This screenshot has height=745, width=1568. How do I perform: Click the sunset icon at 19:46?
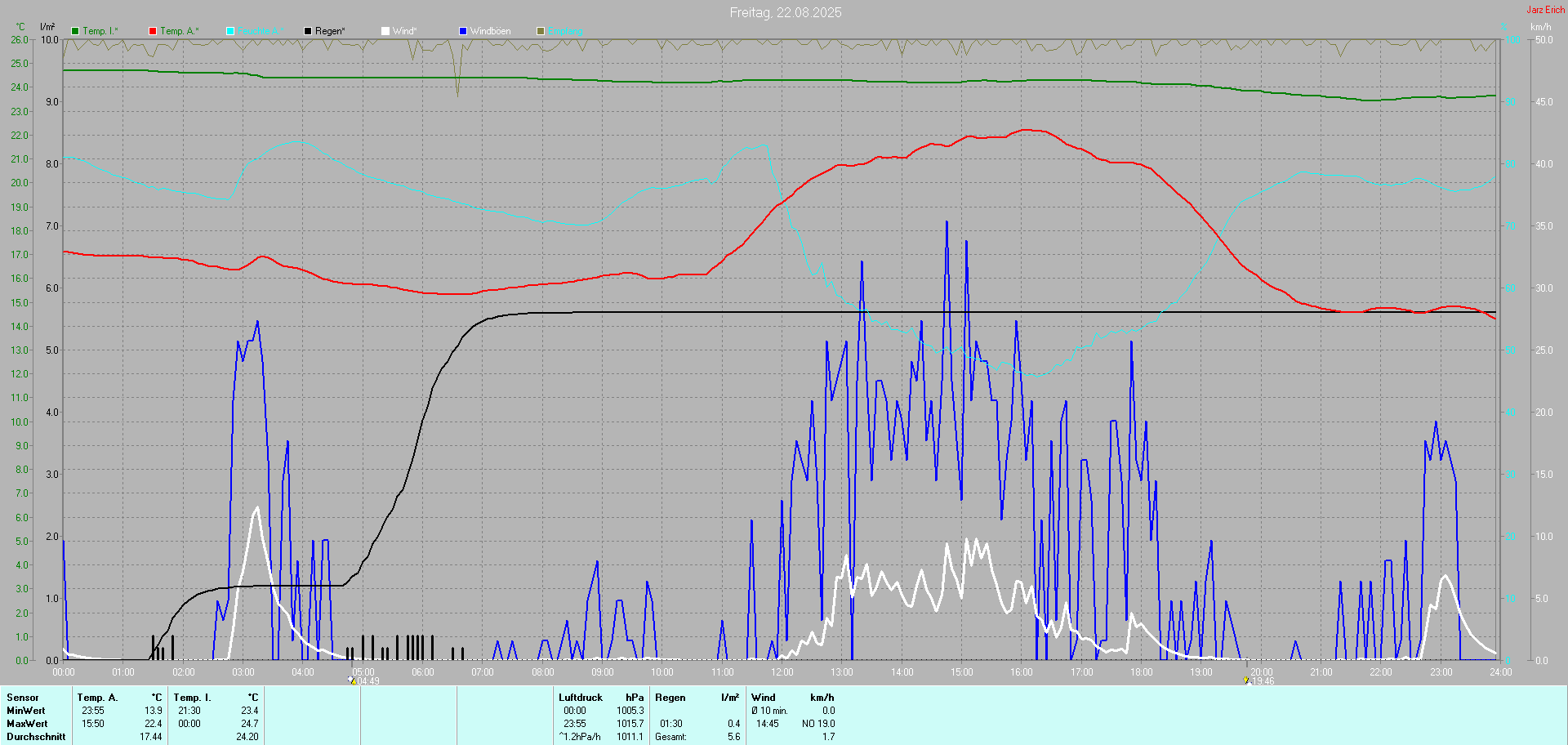1247,680
